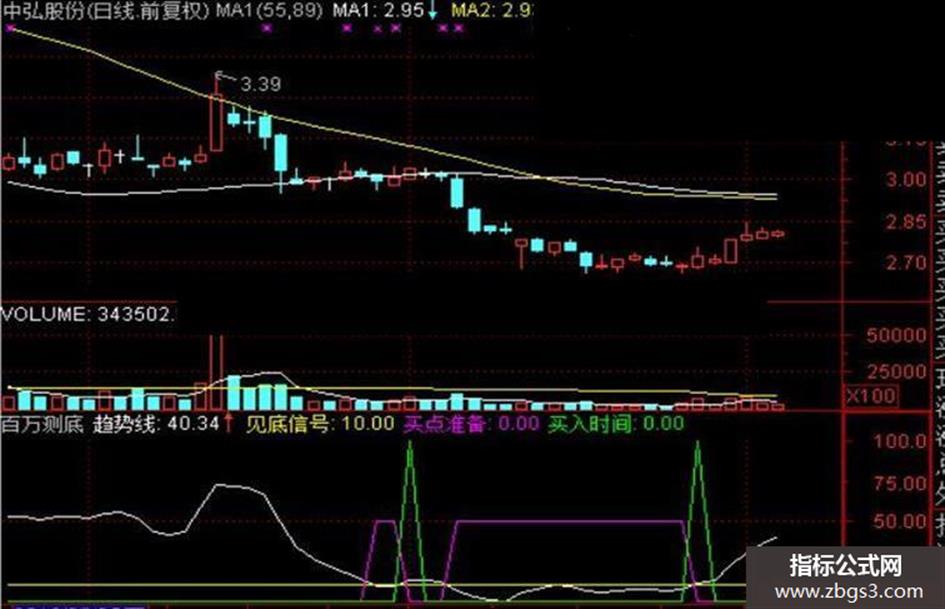This screenshot has width=945, height=609.
Task: Click the 3.39 high price annotation
Action: click(x=260, y=84)
